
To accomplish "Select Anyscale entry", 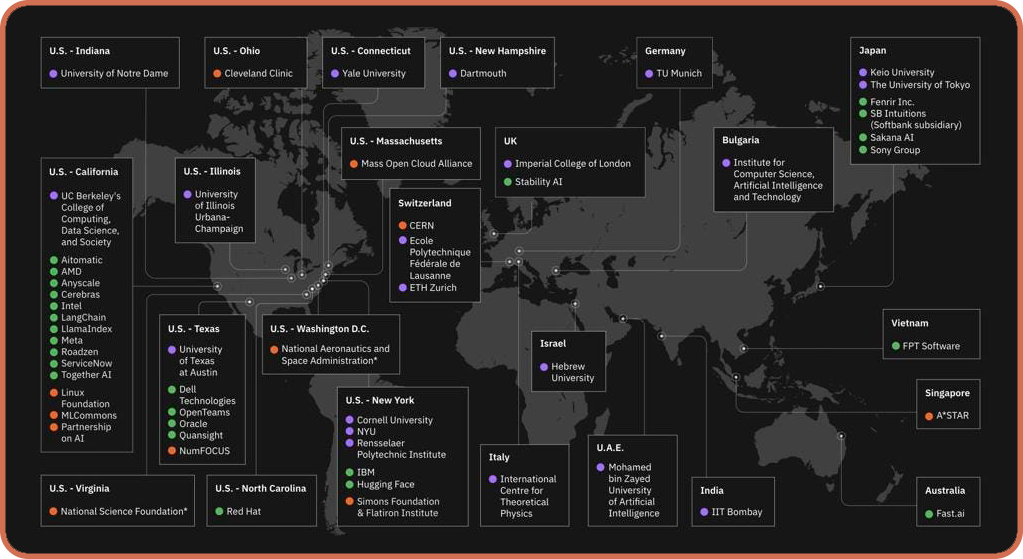I will pos(80,283).
